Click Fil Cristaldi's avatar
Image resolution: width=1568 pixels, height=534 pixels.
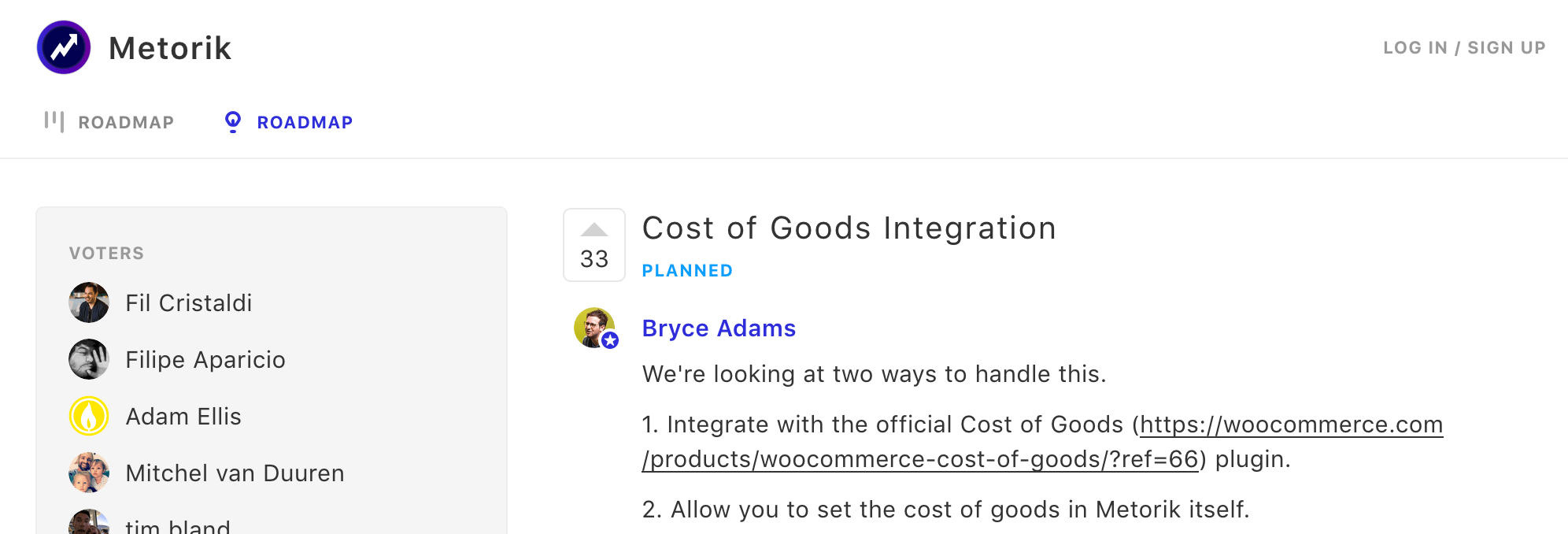click(89, 302)
